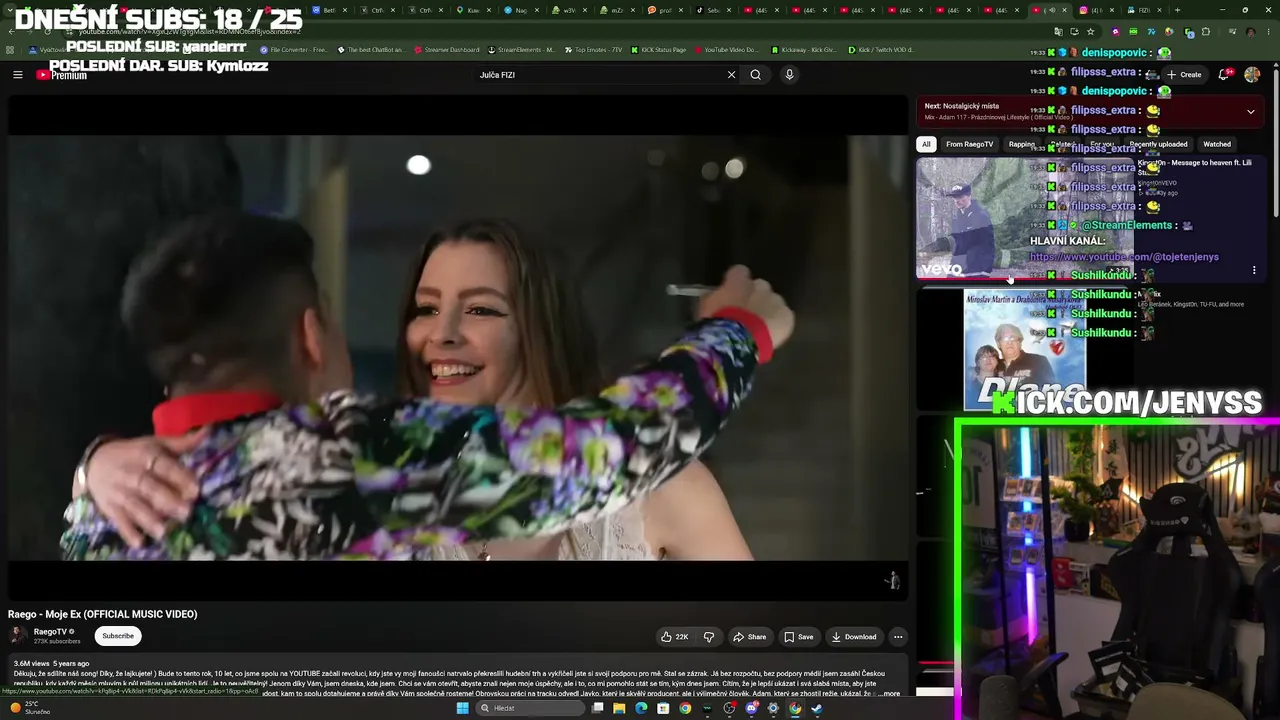Select the Watched filter chip
1280x720 pixels.
pos(1217,144)
